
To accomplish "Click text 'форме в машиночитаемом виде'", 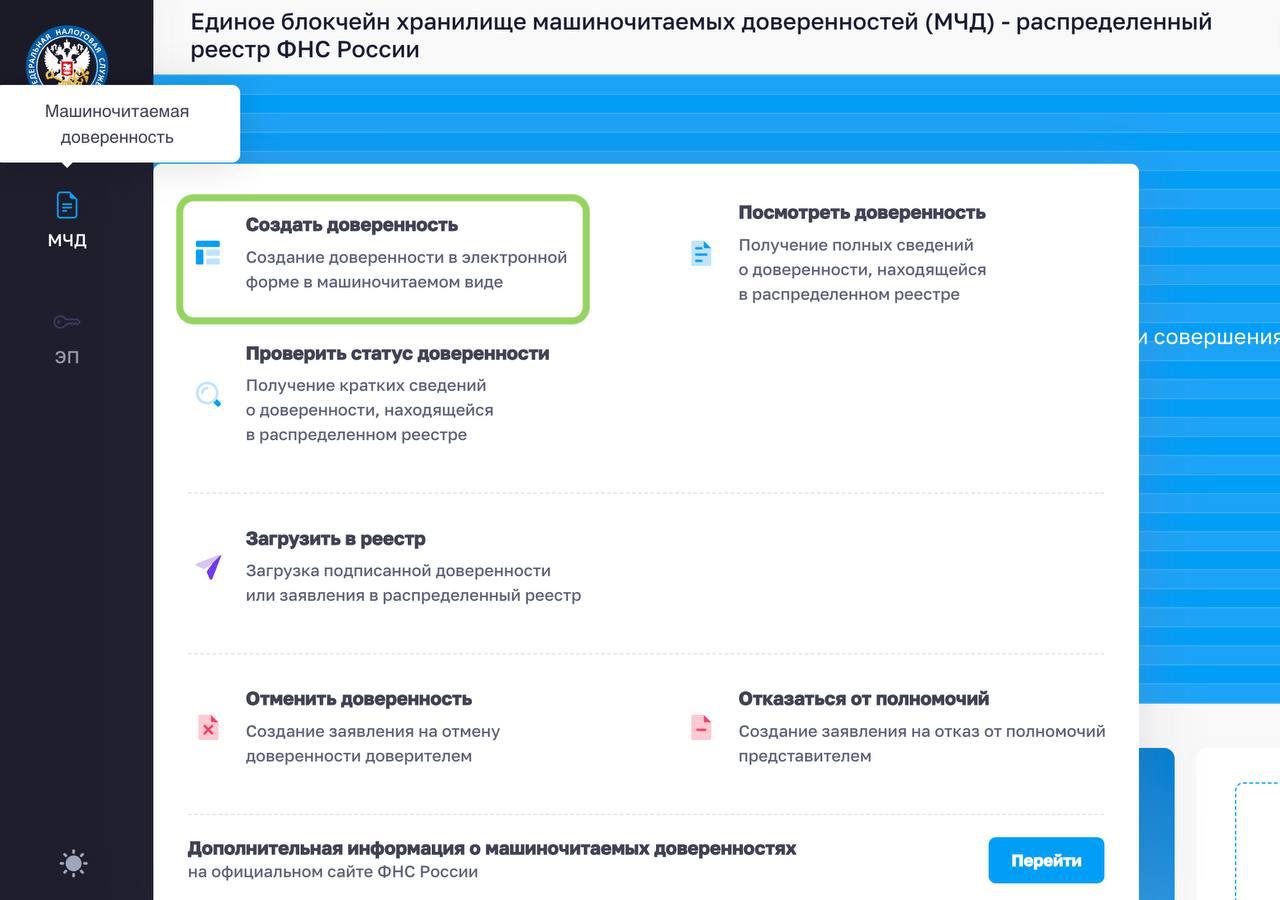I will 375,282.
